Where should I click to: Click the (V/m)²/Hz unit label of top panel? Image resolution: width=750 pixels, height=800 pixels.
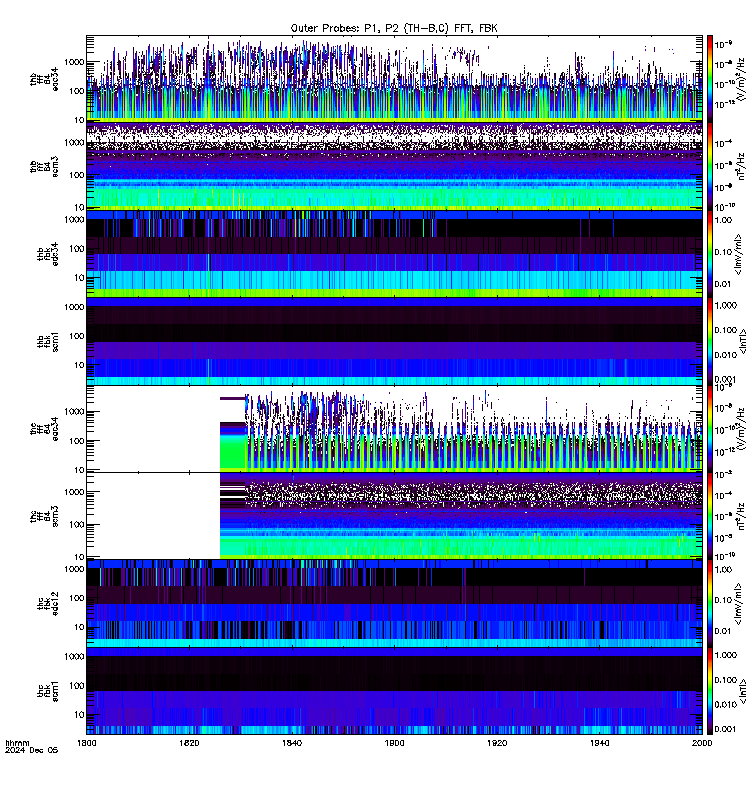point(741,79)
